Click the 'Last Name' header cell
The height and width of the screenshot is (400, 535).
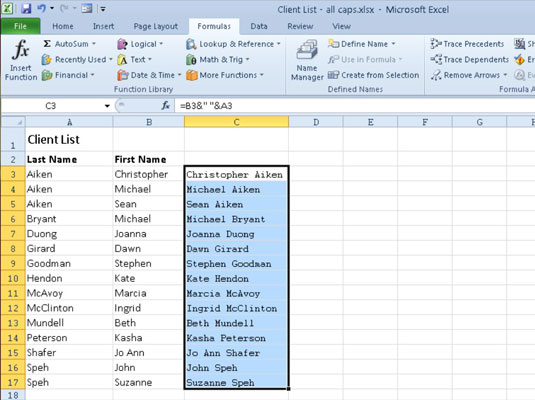(69, 159)
